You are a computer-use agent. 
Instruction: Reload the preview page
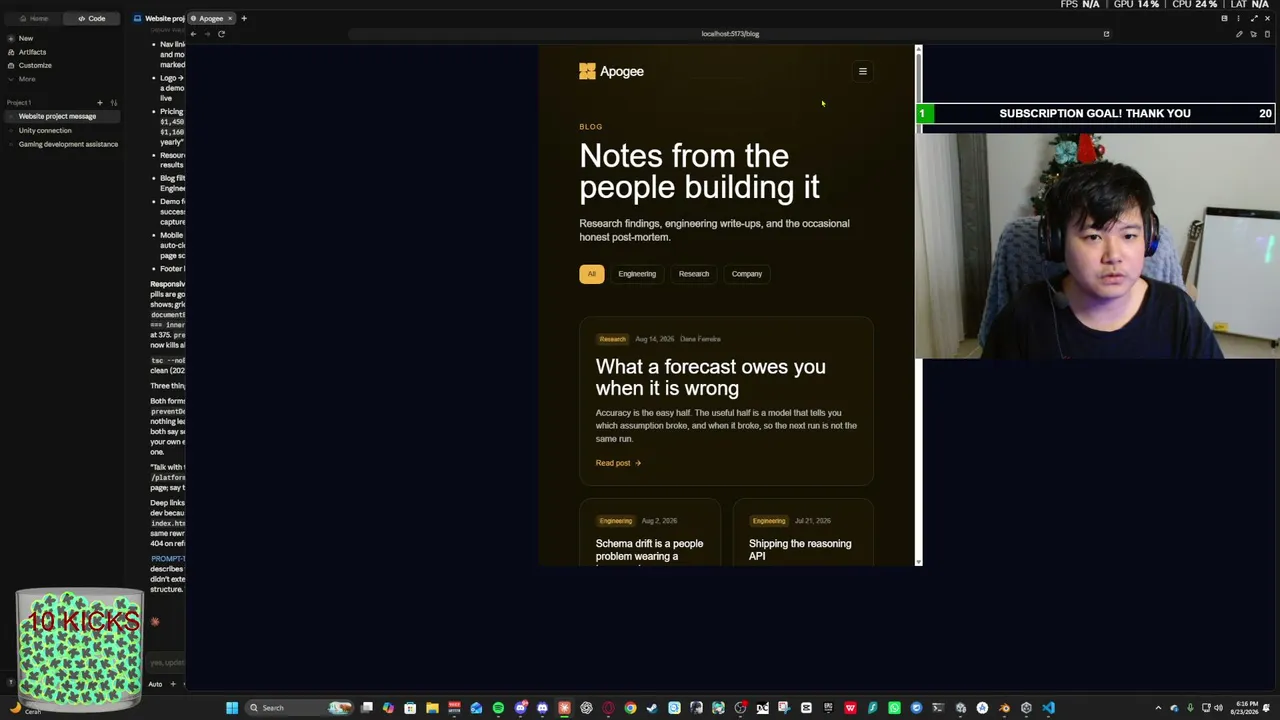pyautogui.click(x=221, y=34)
